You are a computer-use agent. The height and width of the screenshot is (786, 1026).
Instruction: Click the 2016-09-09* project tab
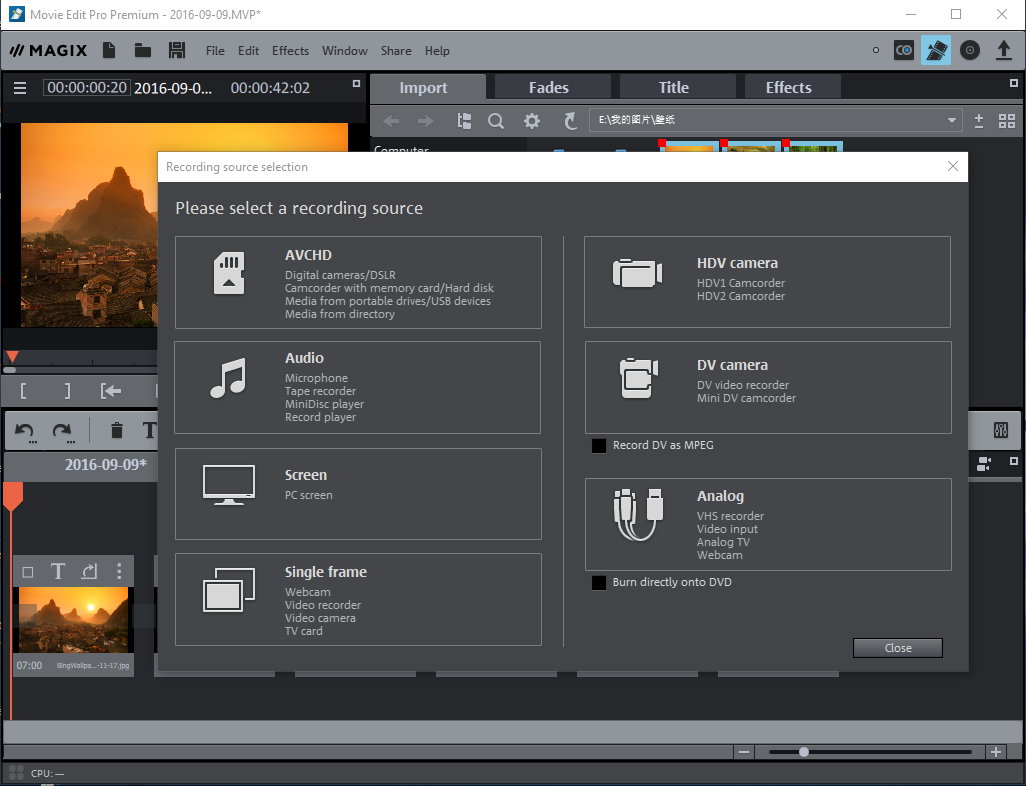[105, 465]
